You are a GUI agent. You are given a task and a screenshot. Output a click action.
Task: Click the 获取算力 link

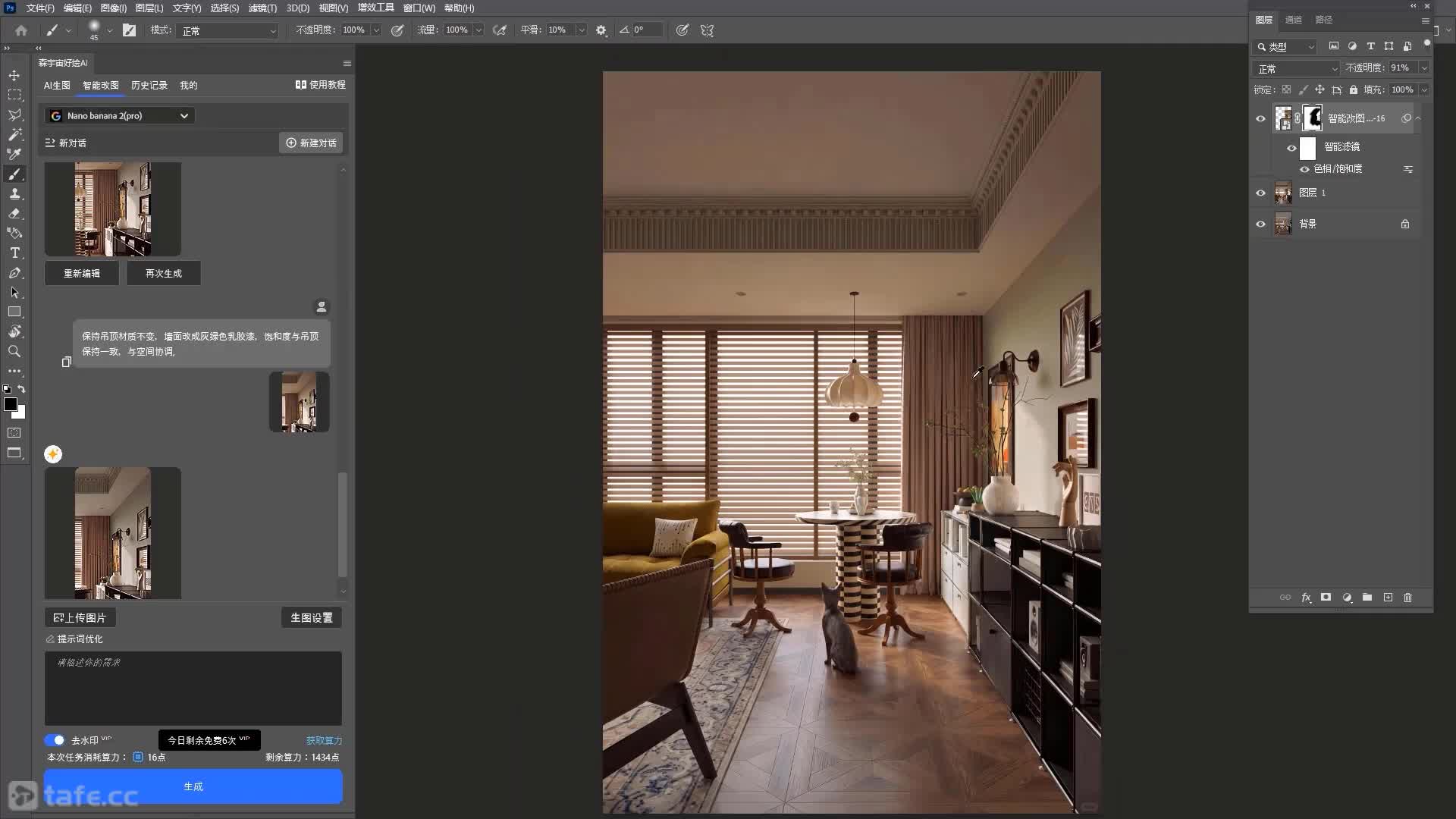click(x=324, y=741)
